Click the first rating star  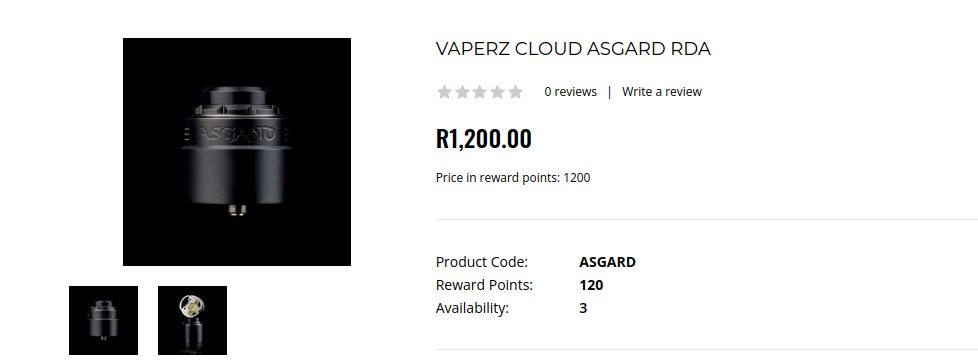coord(444,92)
